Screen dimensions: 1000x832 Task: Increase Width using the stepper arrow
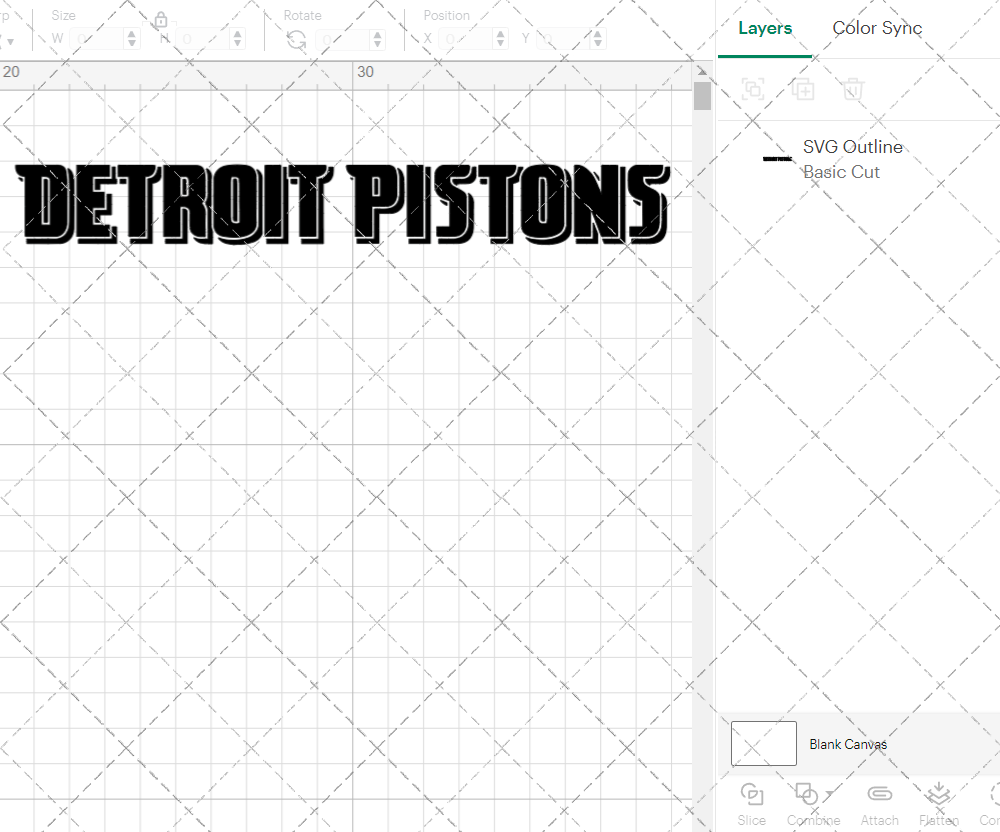click(131, 32)
